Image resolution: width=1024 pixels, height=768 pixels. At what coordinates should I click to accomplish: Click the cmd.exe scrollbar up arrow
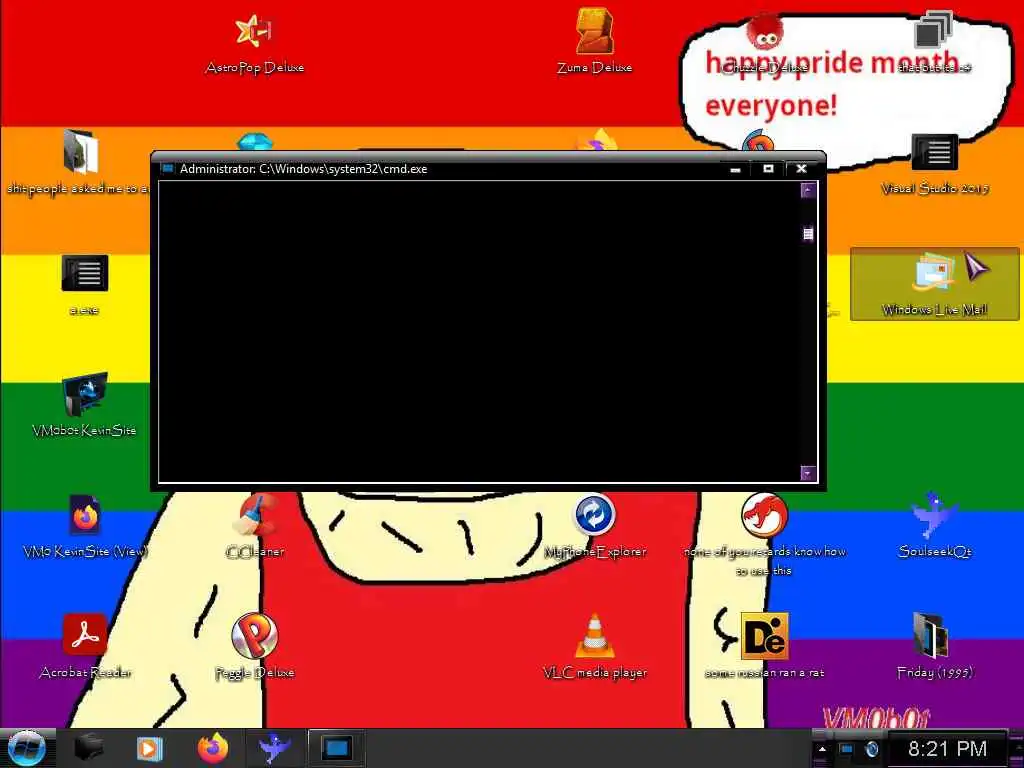click(808, 190)
